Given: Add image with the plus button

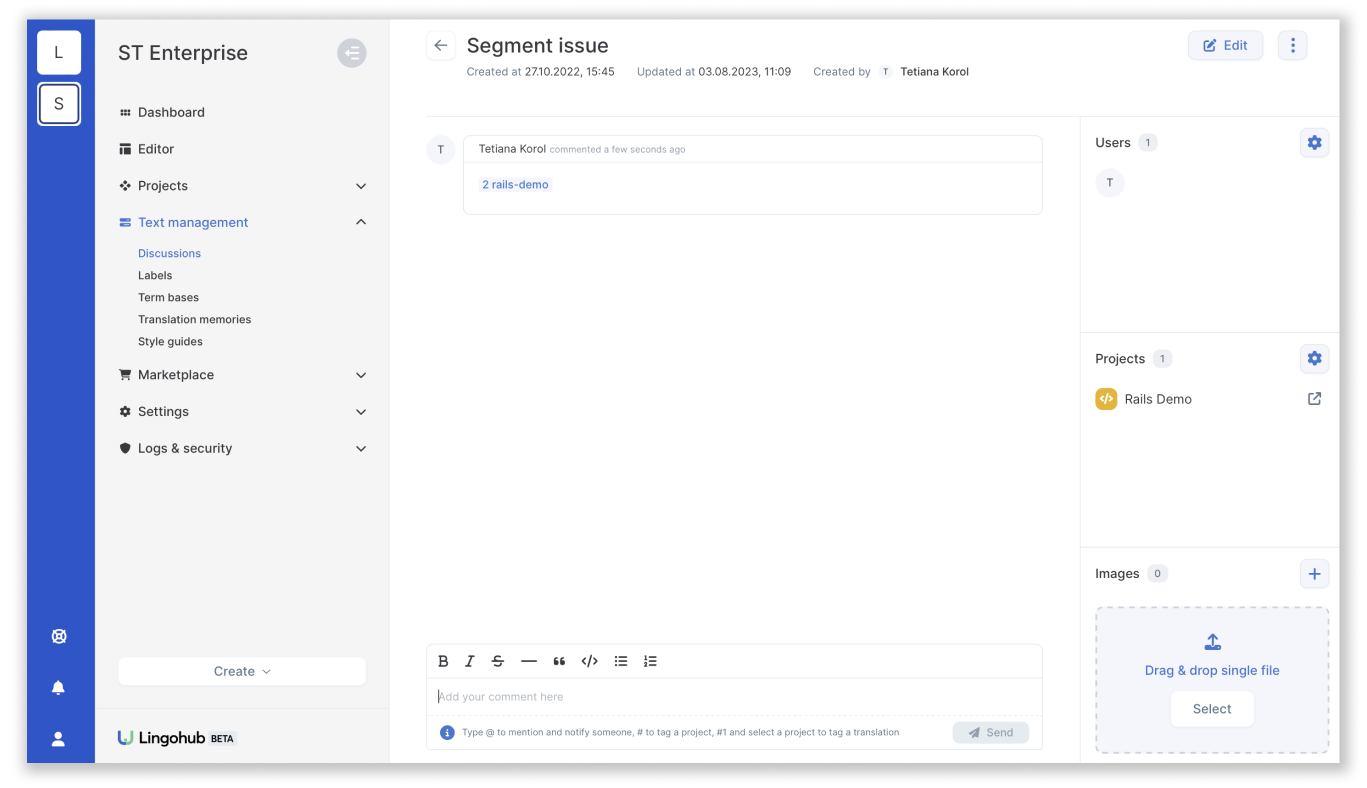Looking at the screenshot, I should click(x=1315, y=574).
